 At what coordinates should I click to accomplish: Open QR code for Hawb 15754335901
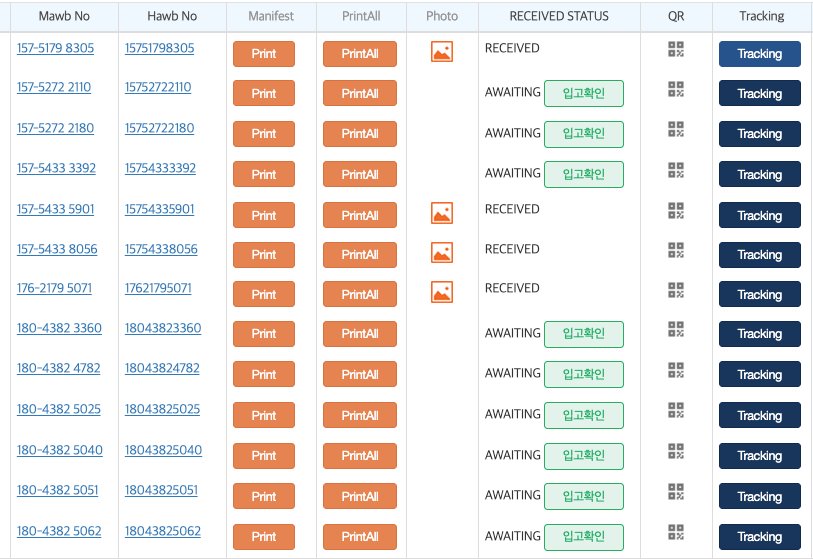pos(676,210)
